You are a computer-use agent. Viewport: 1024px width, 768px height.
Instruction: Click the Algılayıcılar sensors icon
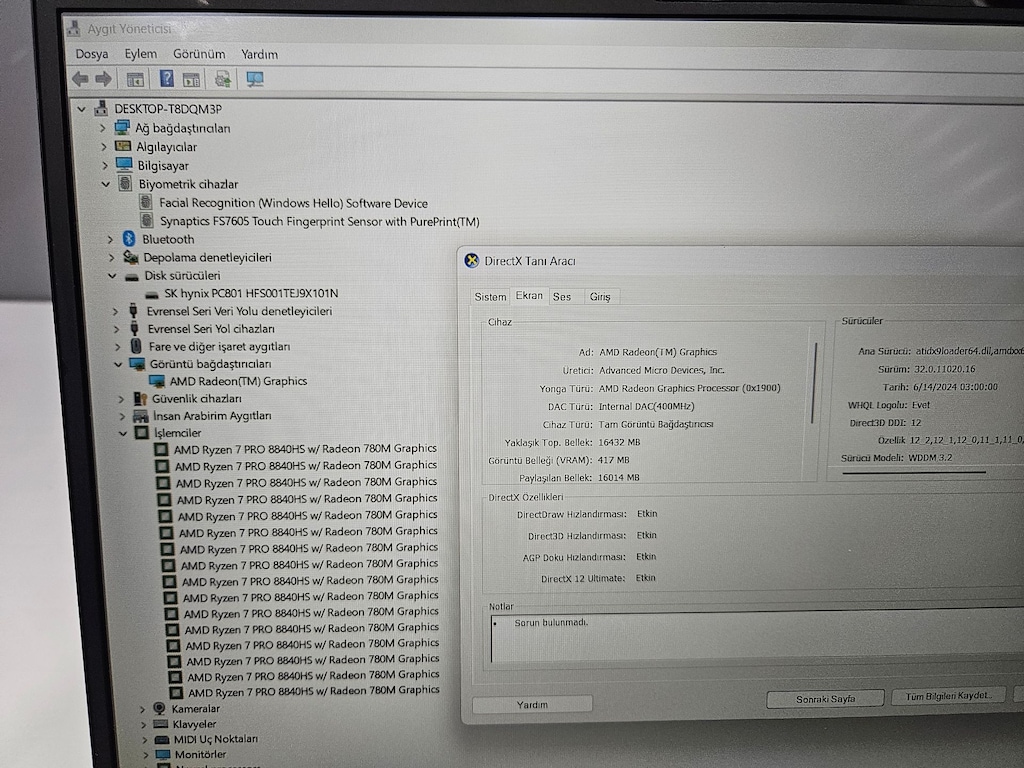pyautogui.click(x=123, y=146)
